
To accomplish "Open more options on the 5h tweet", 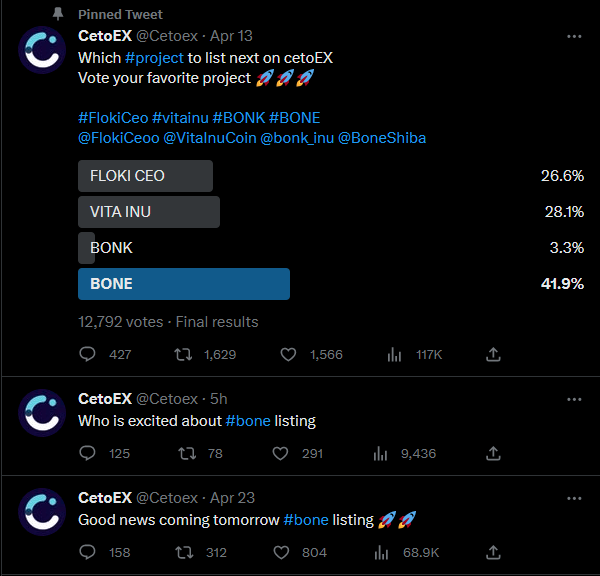I will (574, 399).
